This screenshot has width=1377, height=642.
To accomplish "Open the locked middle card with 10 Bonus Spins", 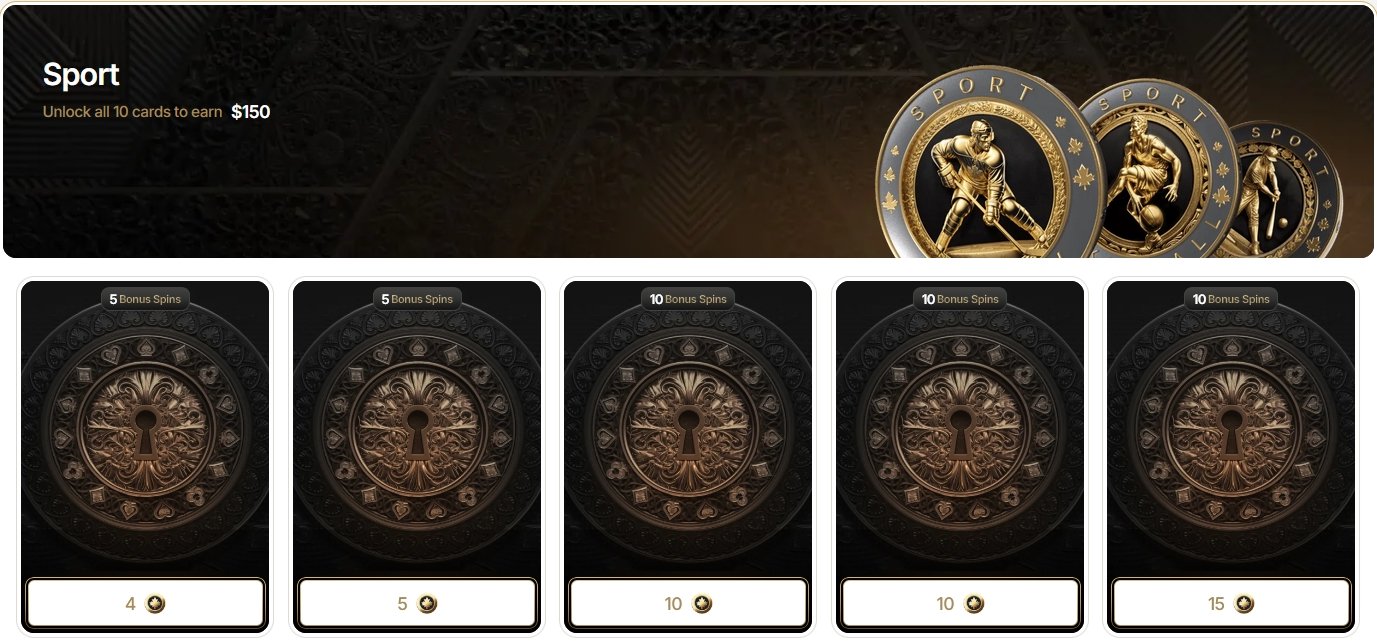I will [x=688, y=430].
